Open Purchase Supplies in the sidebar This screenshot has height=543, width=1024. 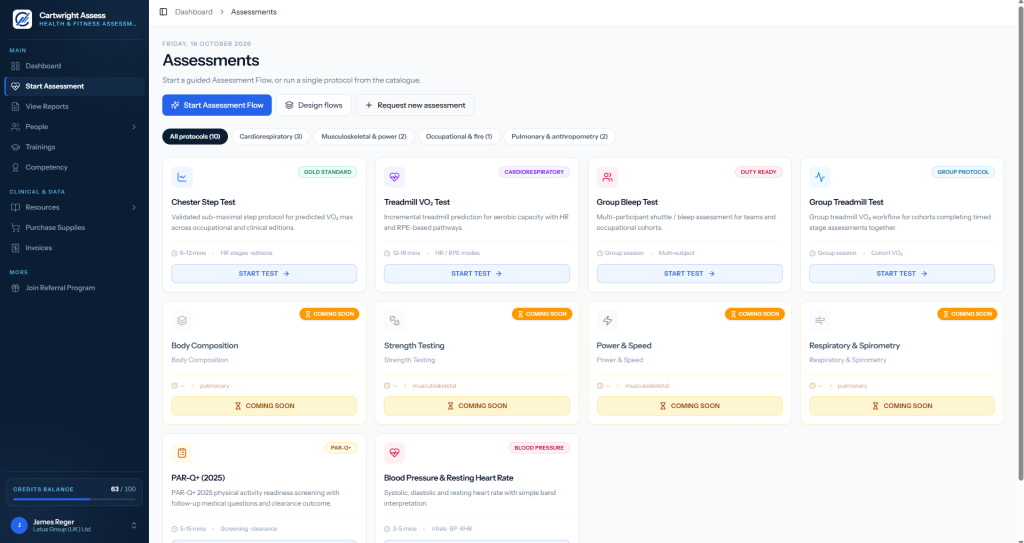point(74,227)
